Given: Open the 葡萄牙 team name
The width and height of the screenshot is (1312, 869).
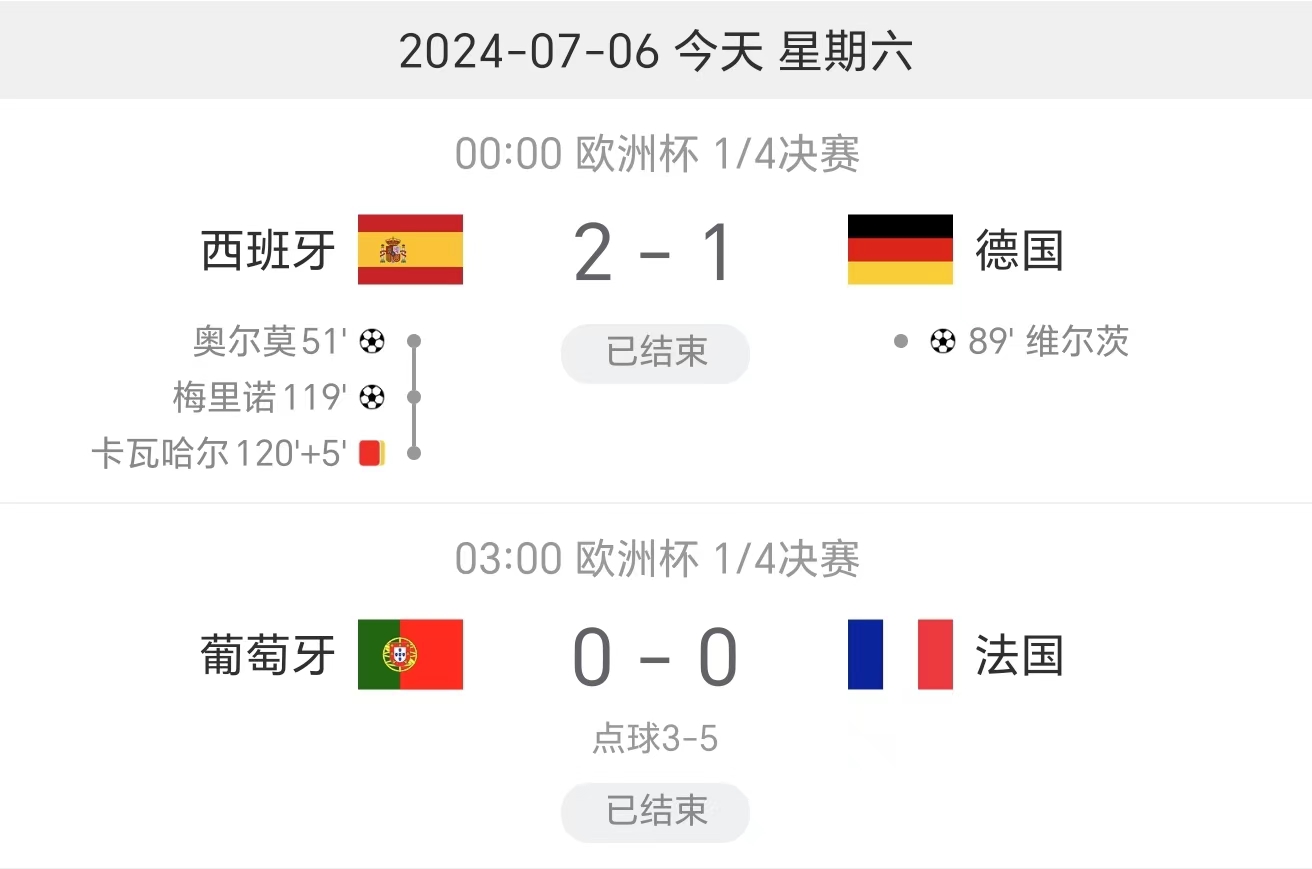Looking at the screenshot, I should tap(268, 656).
